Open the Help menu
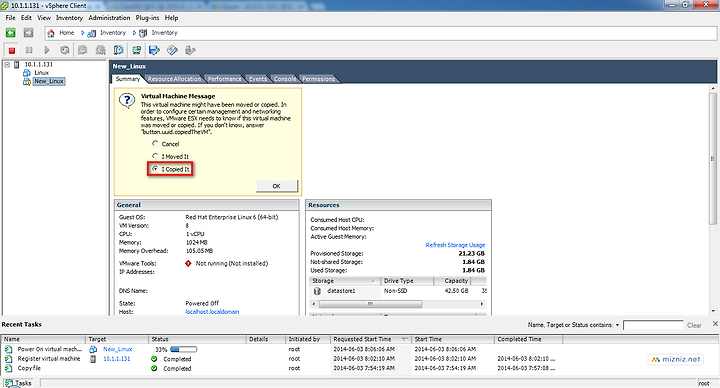 coord(171,18)
